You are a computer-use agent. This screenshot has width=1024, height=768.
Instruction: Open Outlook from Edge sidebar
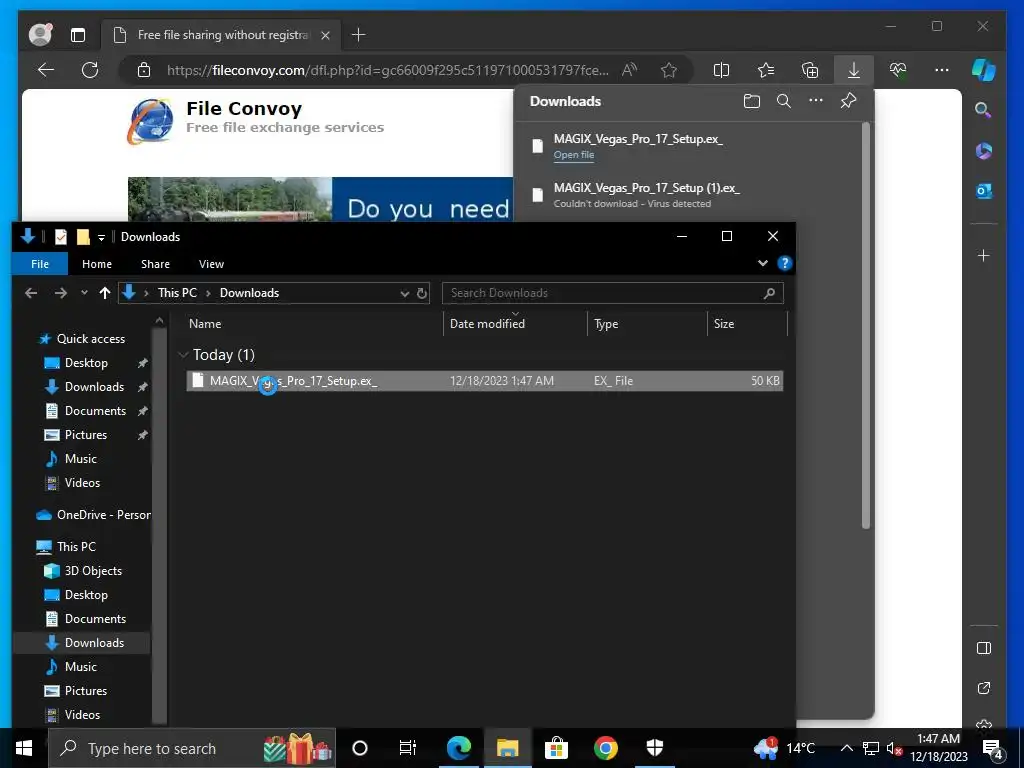(x=984, y=191)
